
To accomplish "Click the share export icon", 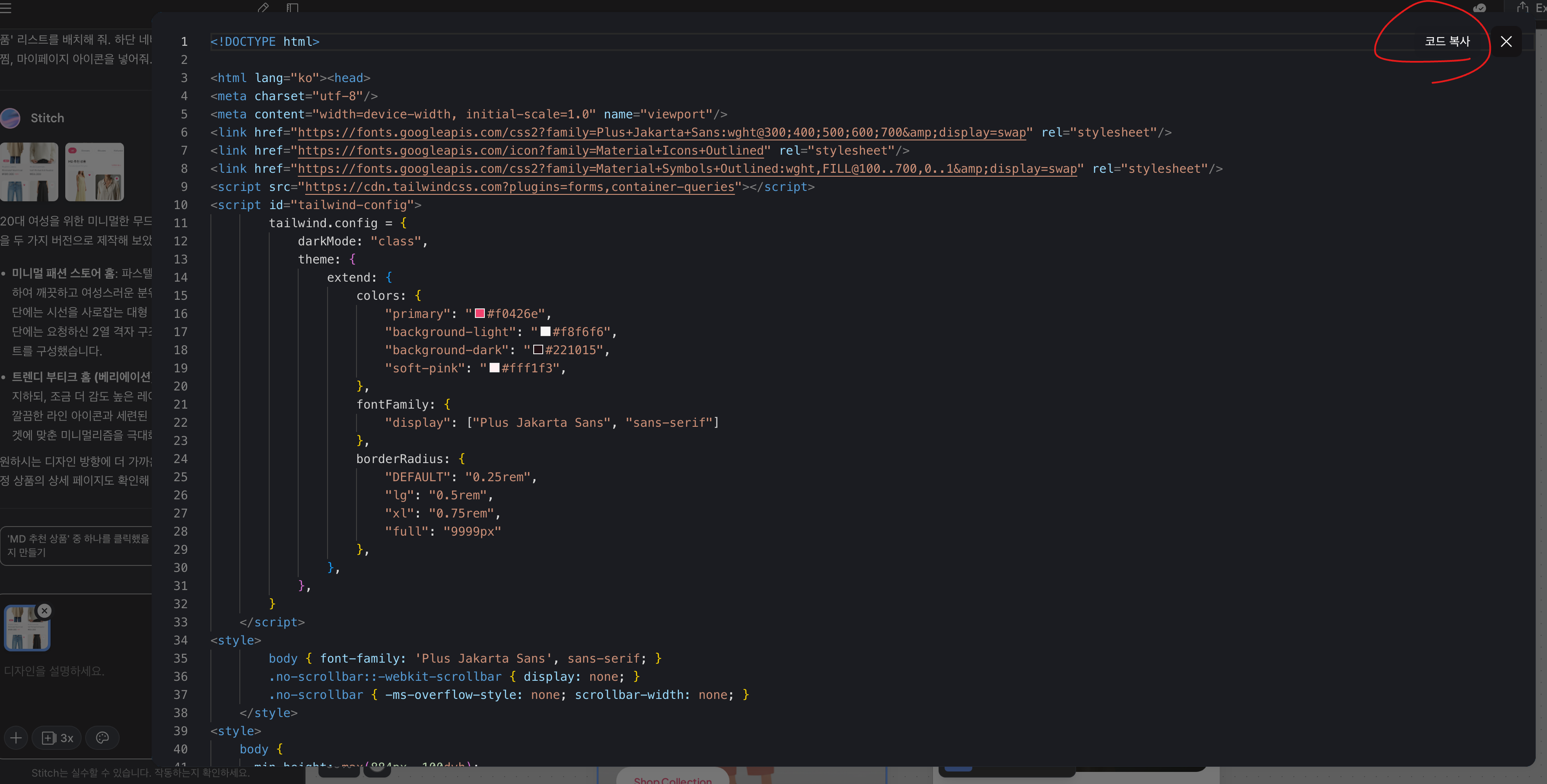I will tap(1522, 8).
